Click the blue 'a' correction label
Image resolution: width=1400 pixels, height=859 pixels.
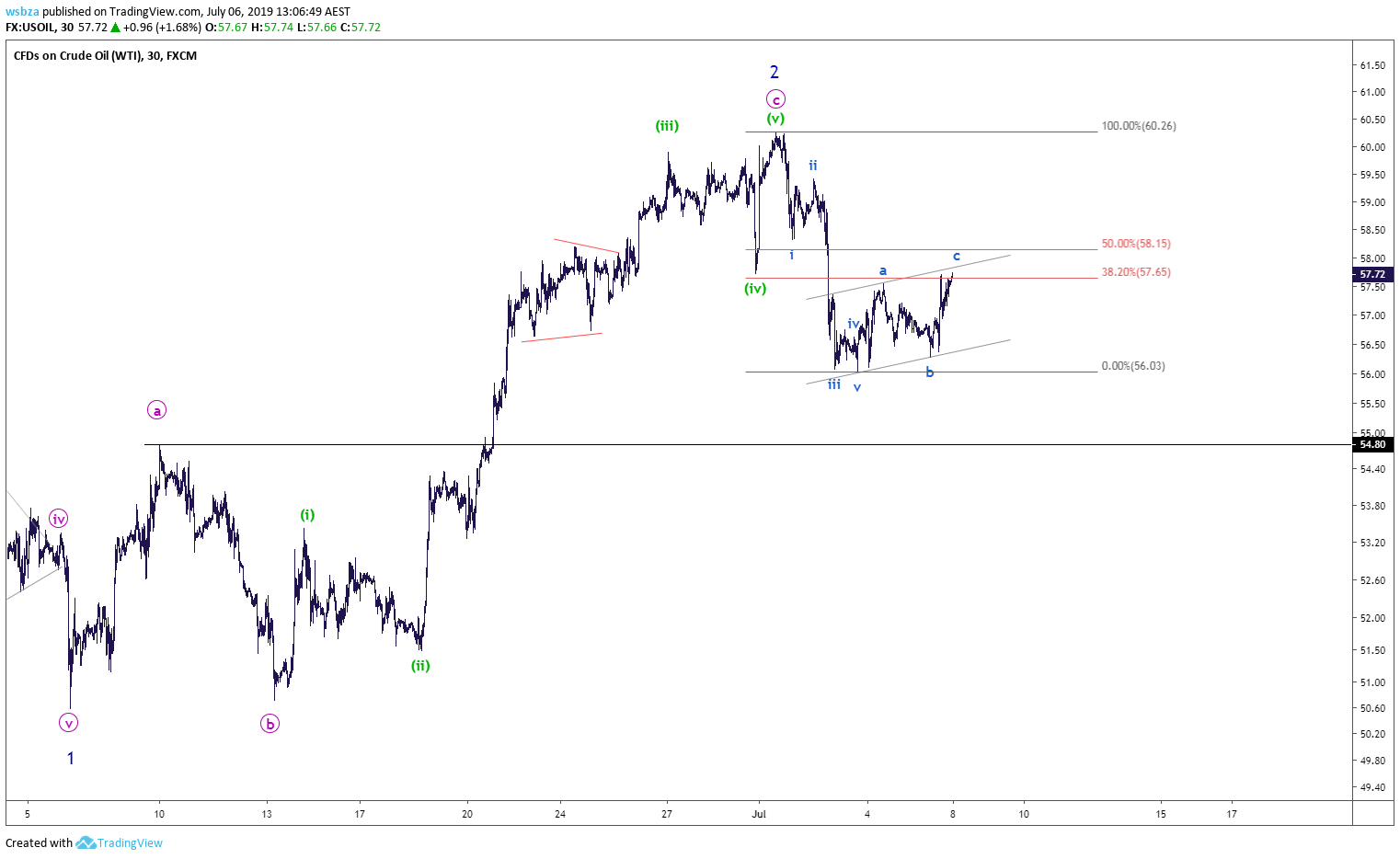pyautogui.click(x=883, y=270)
